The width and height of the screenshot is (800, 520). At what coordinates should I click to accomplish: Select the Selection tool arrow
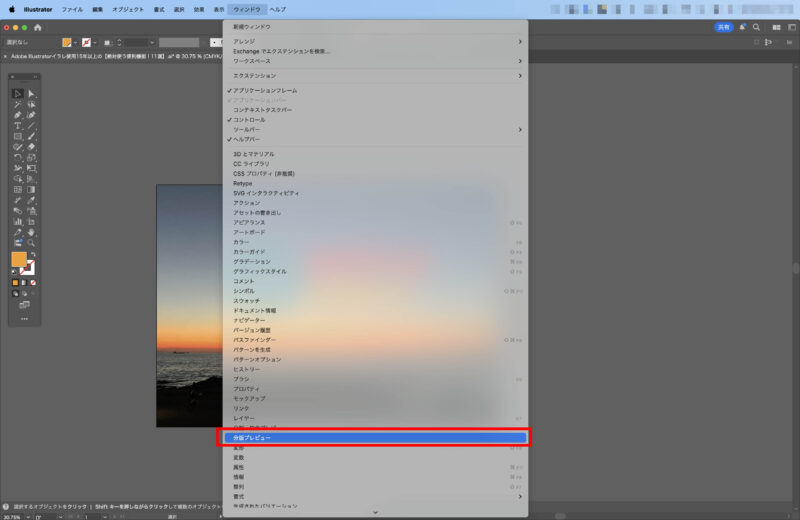17,93
